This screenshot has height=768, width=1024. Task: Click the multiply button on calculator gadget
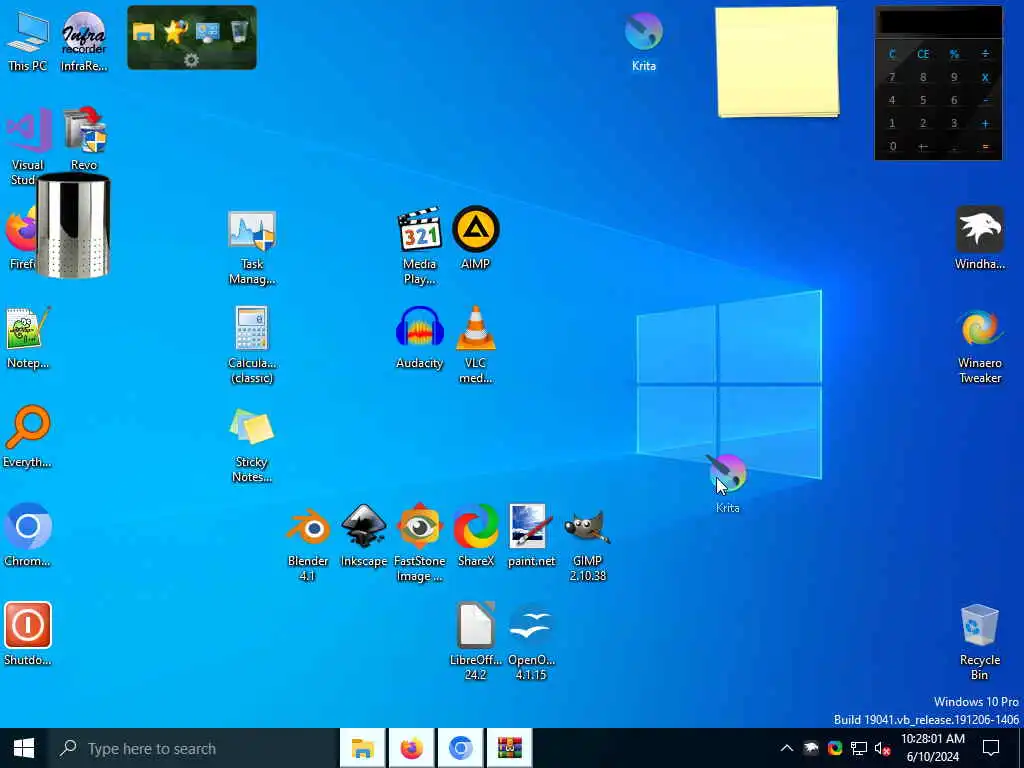(x=985, y=77)
